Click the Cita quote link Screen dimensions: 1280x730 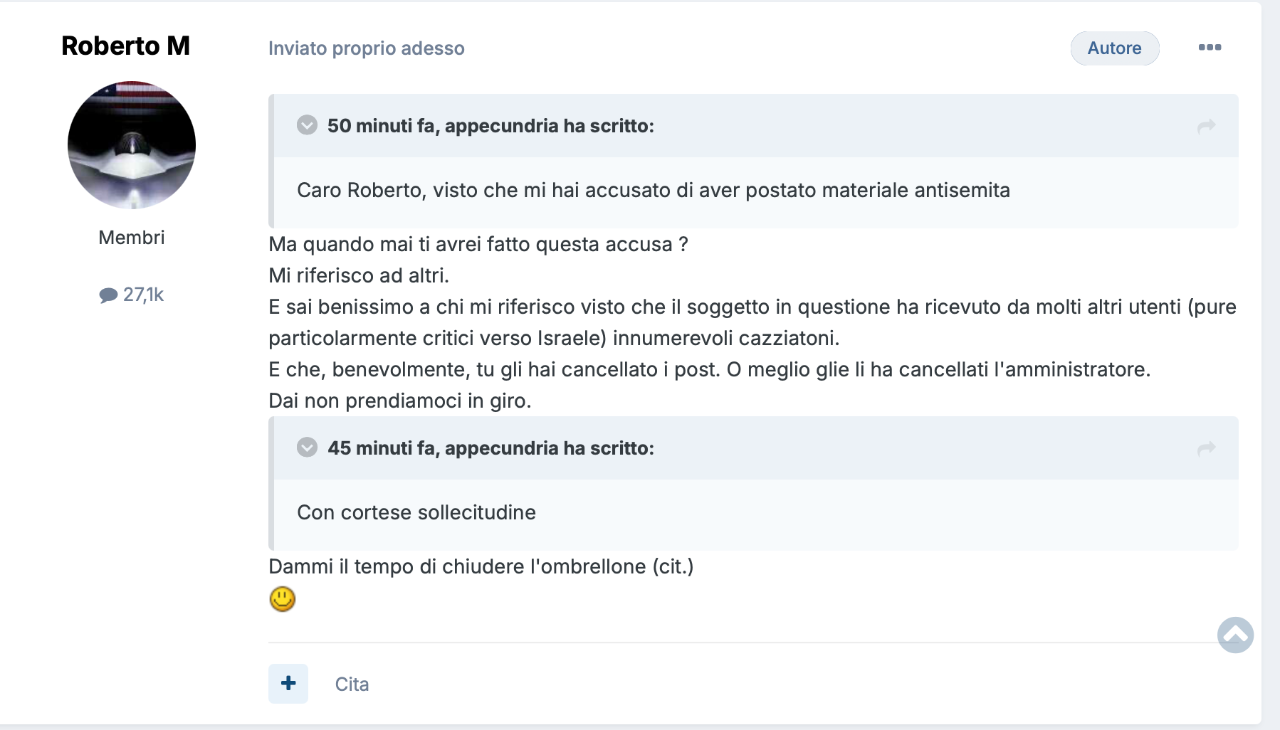352,685
